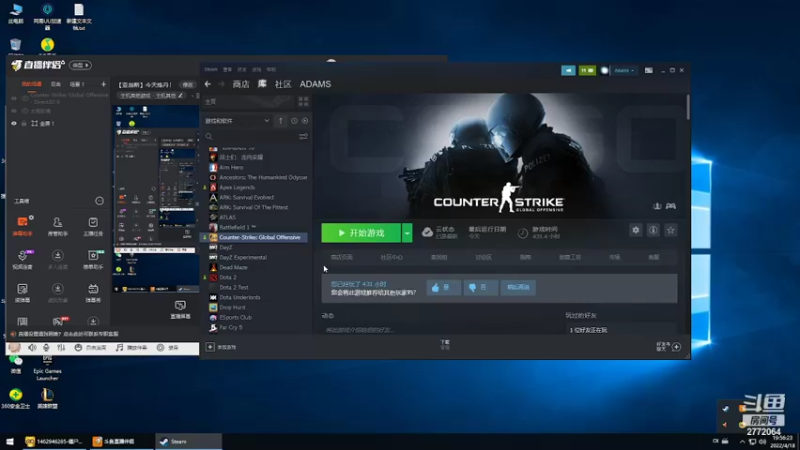Image resolution: width=800 pixels, height=450 pixels.
Task: Toggle visibility eye for 全屏 1 source
Action: tap(14, 123)
